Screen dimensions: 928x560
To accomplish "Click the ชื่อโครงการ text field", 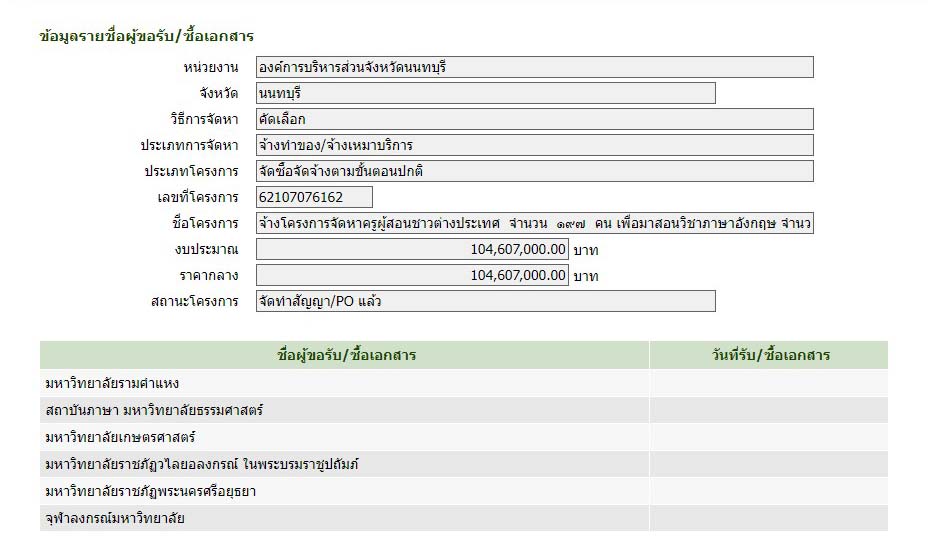I will [534, 223].
